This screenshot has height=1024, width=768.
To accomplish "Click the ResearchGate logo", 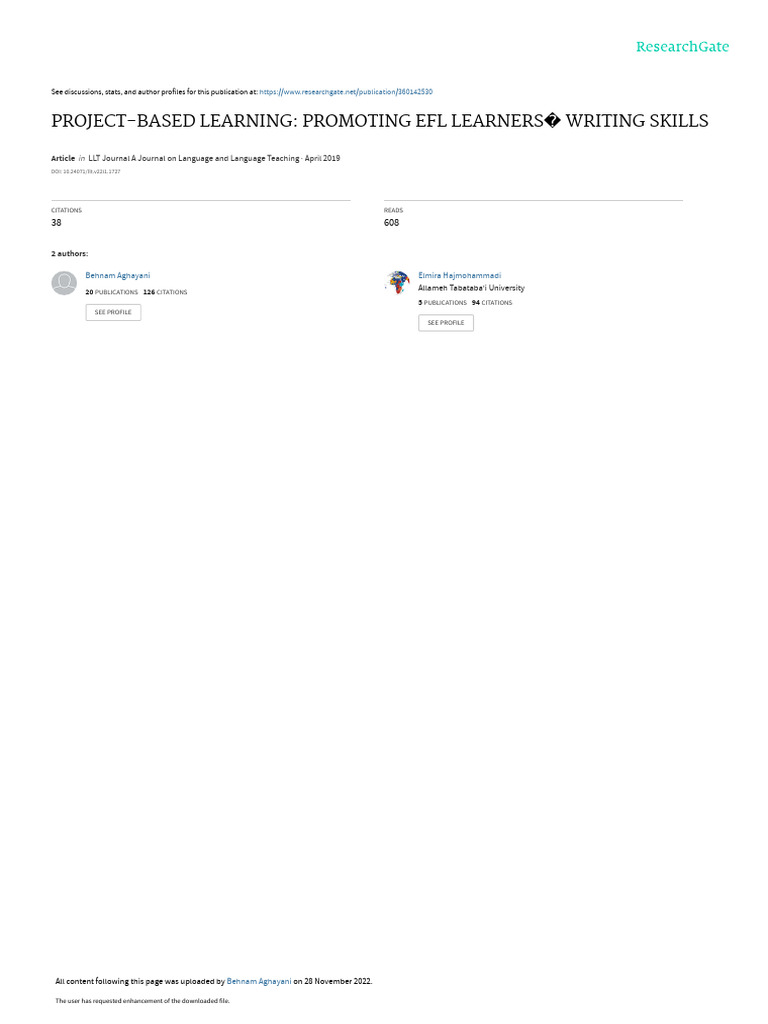I will 682,46.
